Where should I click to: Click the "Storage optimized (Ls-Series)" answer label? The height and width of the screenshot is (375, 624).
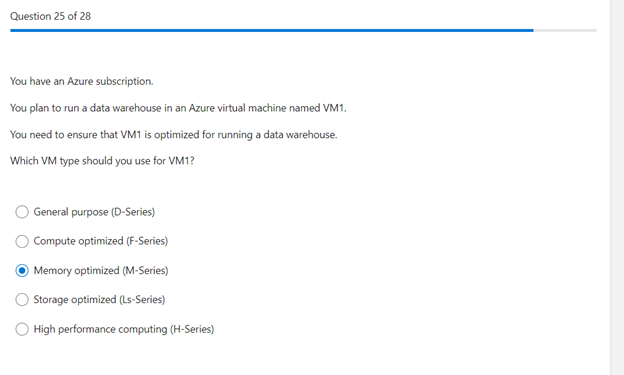coord(99,299)
